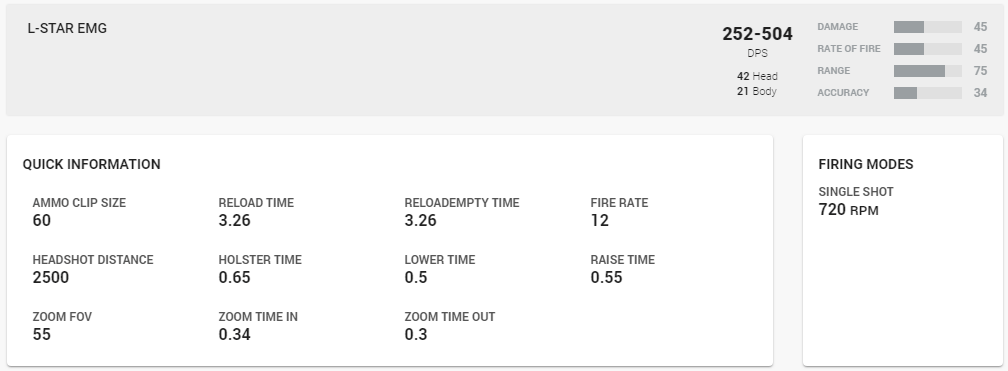Click the Holster Time value 0.65

235,277
